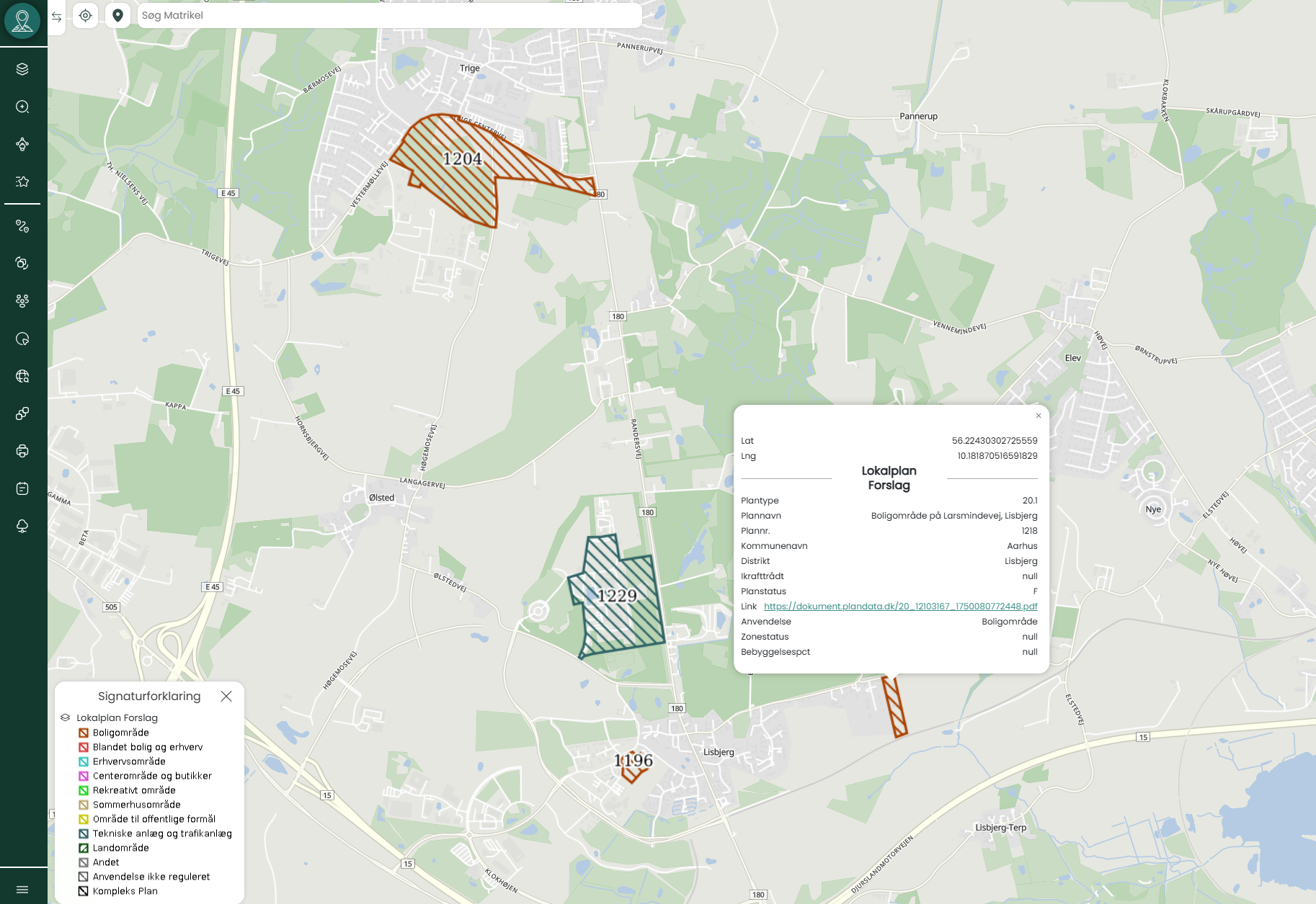Open the hamburger menu at bottom left
The image size is (1316, 904).
[x=22, y=890]
